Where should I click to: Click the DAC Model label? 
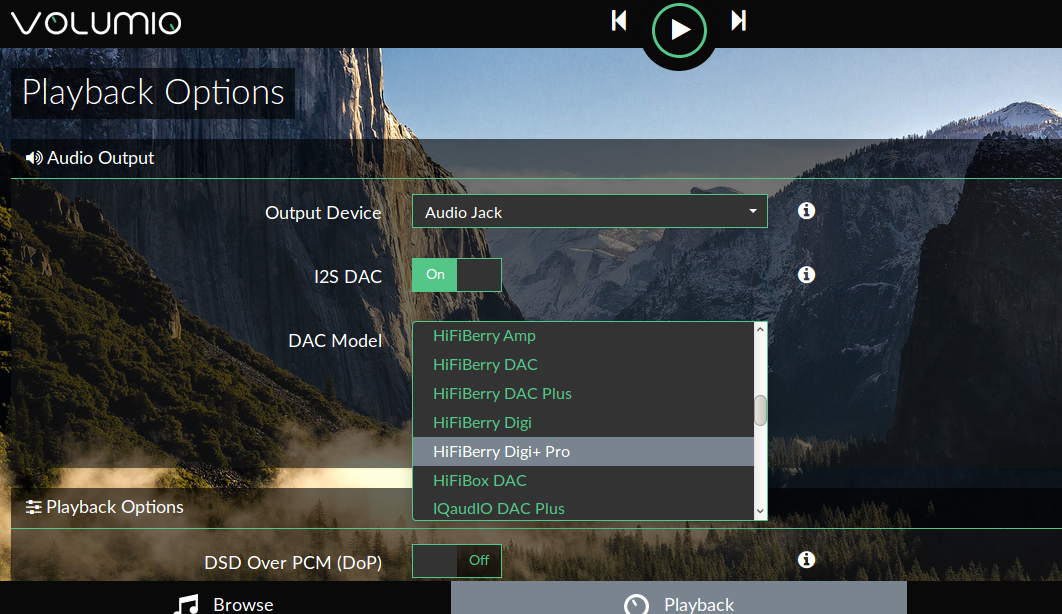coord(335,341)
